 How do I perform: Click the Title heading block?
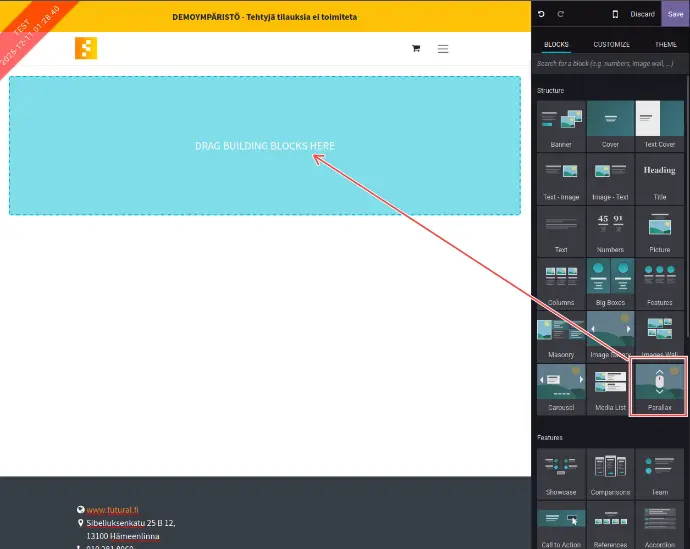[x=659, y=178]
